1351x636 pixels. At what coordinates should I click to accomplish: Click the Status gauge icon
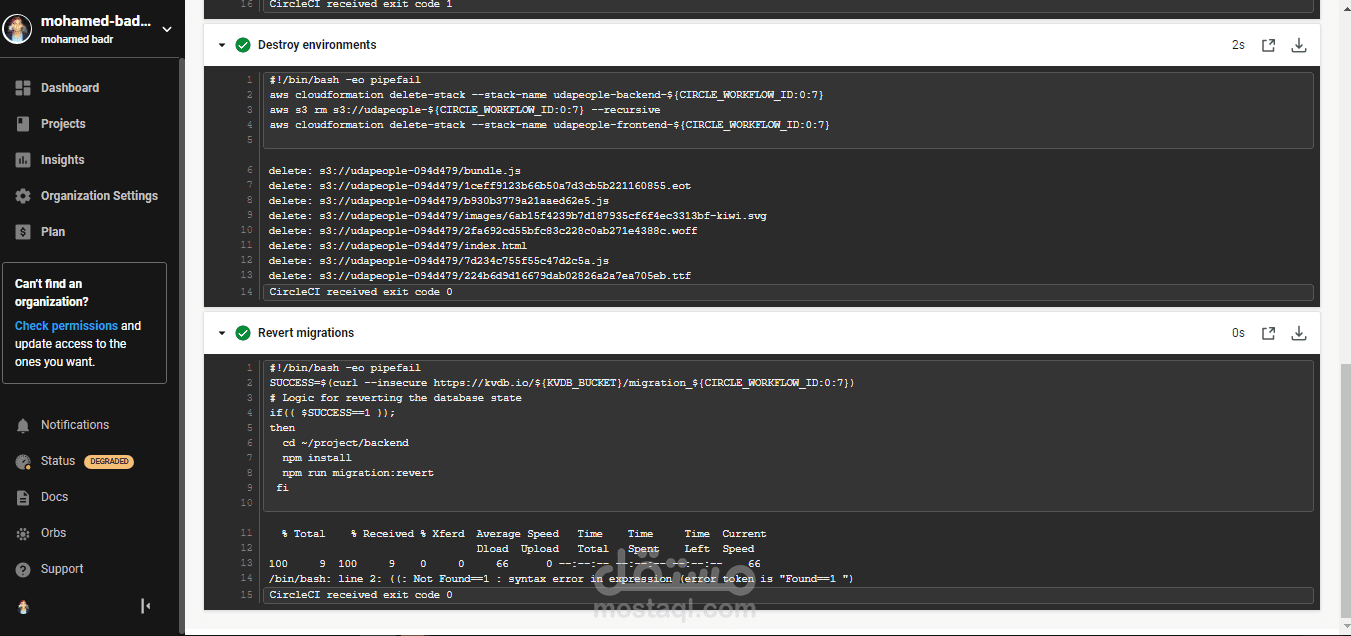pyautogui.click(x=23, y=461)
